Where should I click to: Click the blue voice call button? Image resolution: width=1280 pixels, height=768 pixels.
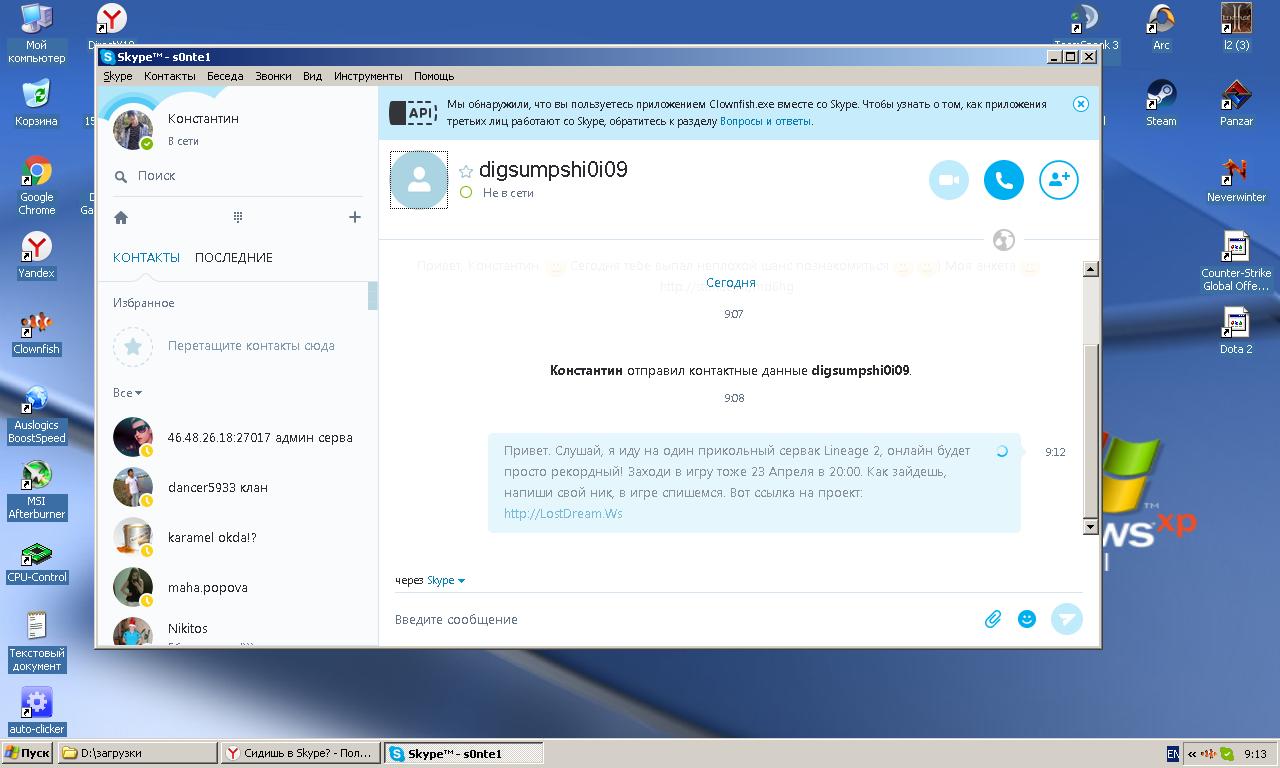1004,180
